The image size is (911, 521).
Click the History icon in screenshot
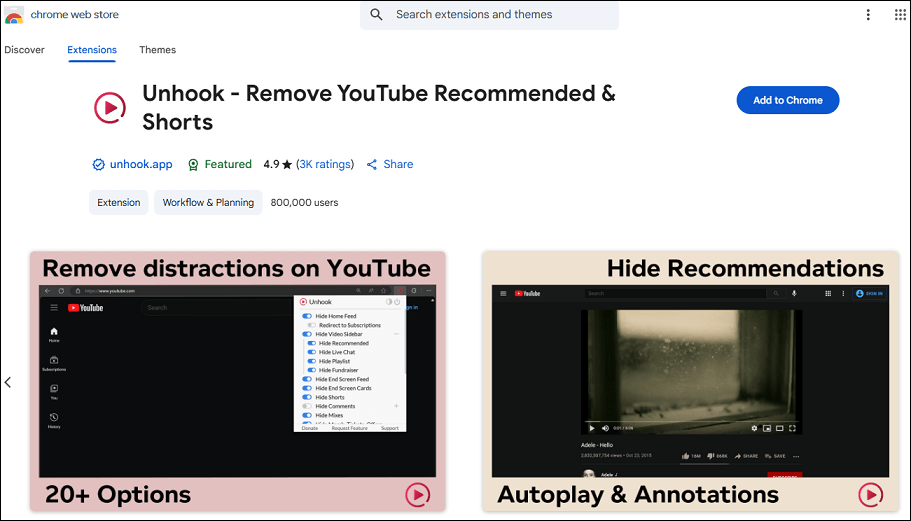[x=54, y=417]
